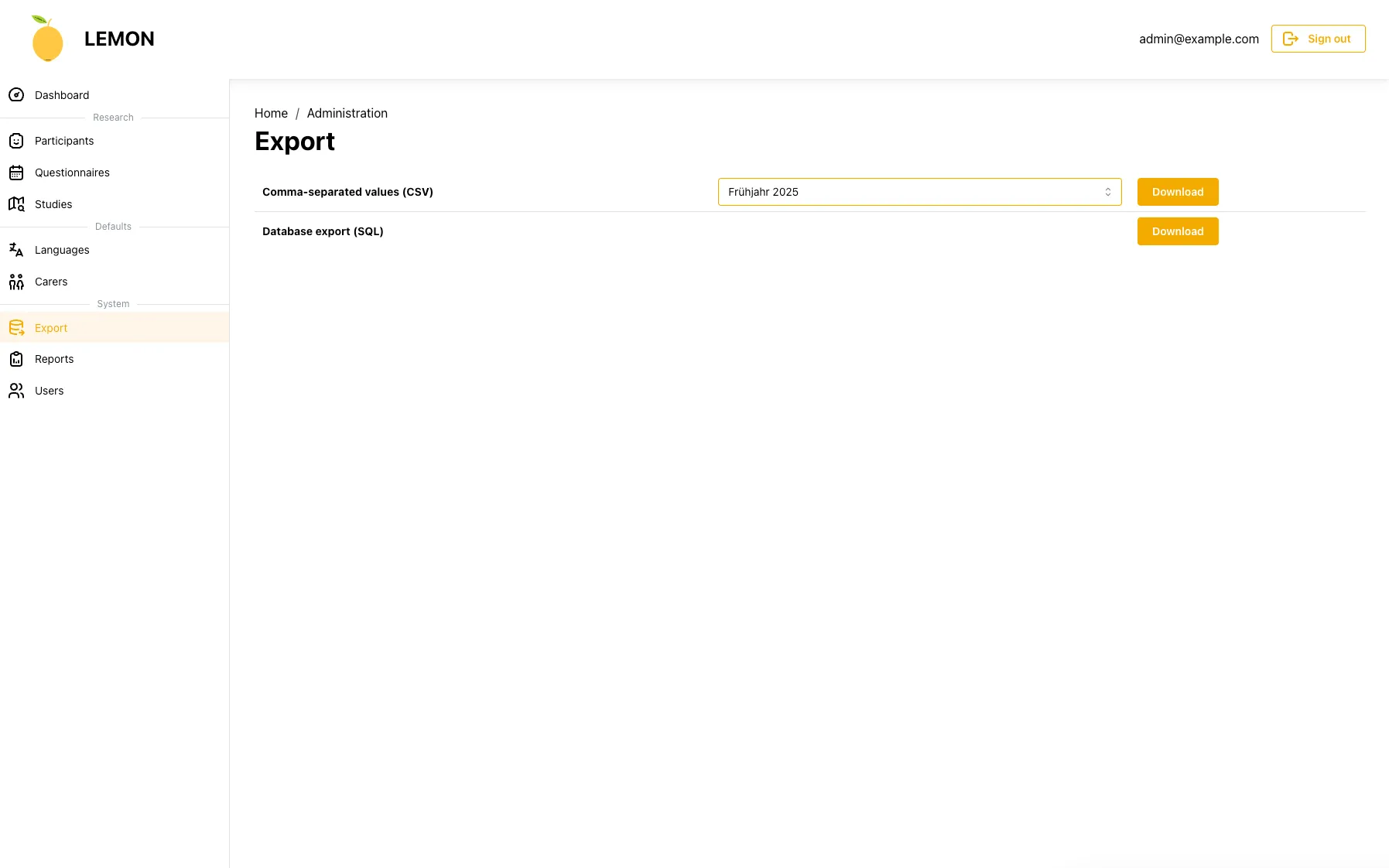Click the Participants sidebar icon
This screenshot has width=1389, height=868.
(x=17, y=141)
